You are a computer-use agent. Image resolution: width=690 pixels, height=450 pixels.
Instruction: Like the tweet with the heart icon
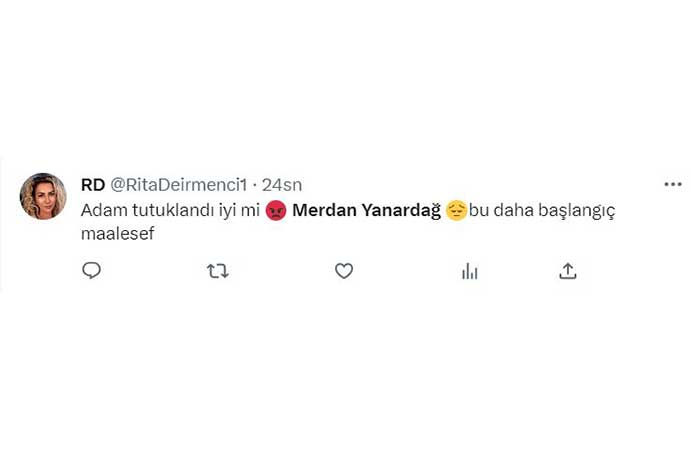(x=344, y=270)
